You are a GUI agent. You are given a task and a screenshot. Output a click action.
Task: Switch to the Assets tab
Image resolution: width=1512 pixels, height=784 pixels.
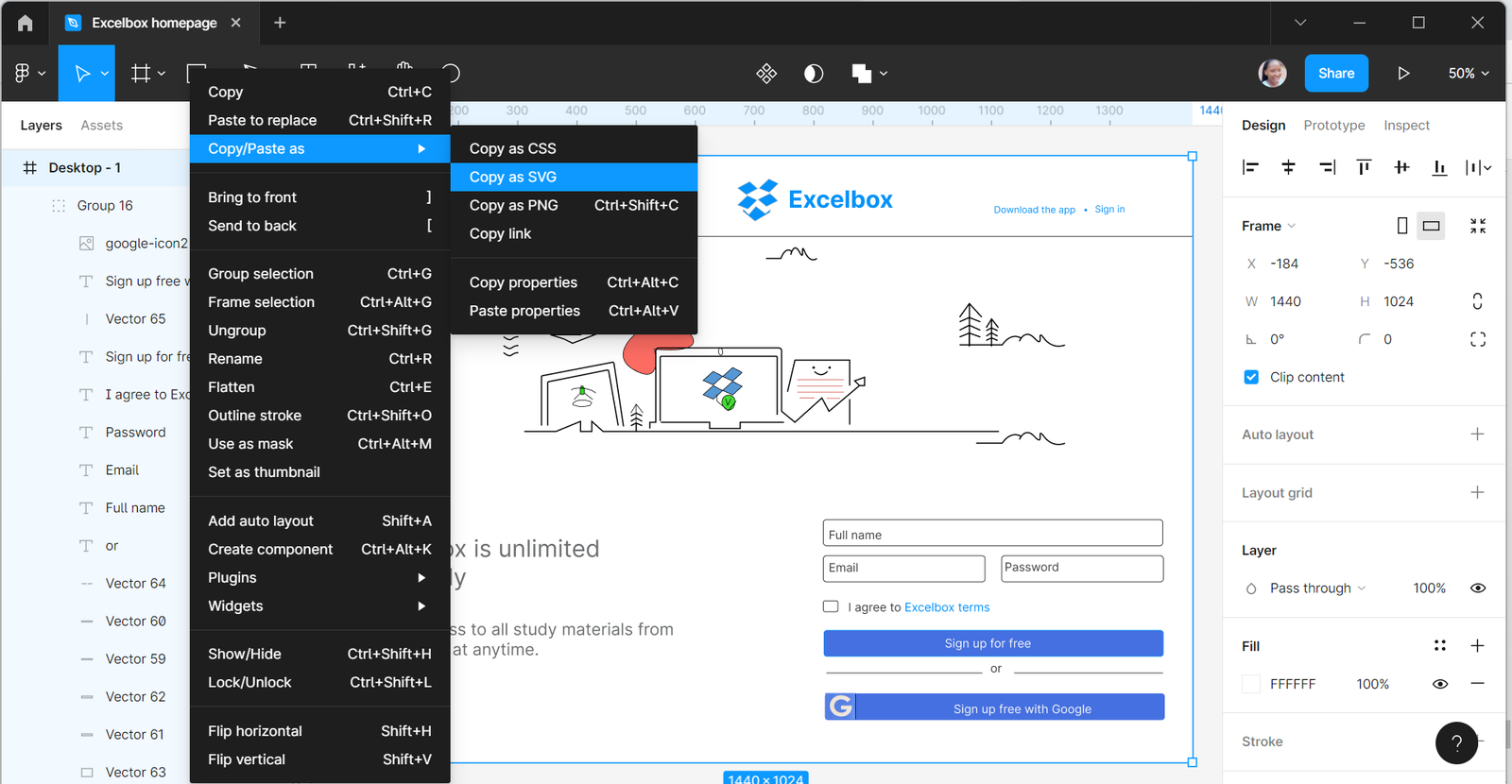[x=101, y=125]
